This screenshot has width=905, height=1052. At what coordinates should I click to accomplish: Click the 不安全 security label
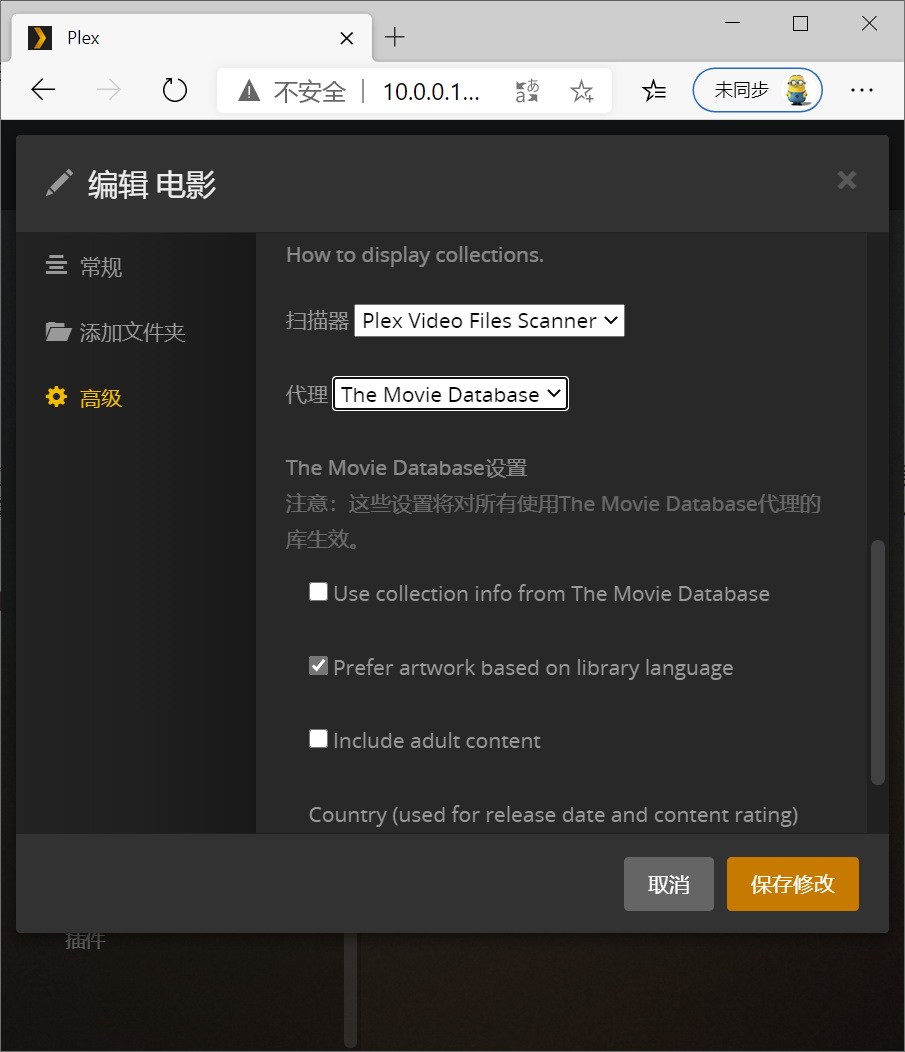point(309,91)
